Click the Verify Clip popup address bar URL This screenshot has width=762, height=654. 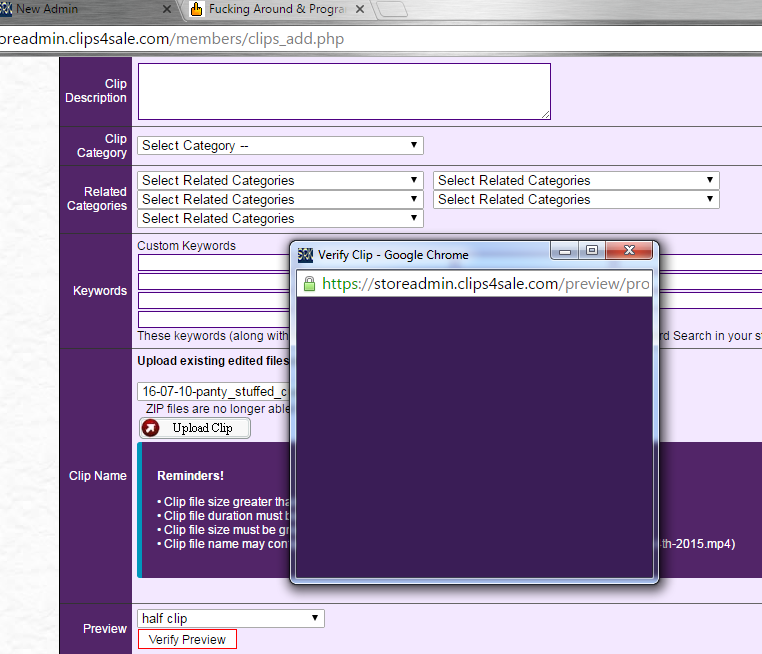tap(485, 284)
